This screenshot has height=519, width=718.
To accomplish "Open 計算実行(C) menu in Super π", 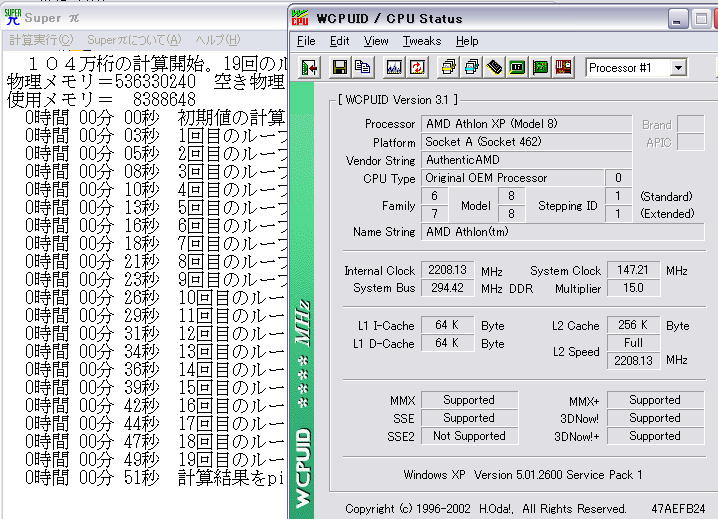I will [41, 40].
